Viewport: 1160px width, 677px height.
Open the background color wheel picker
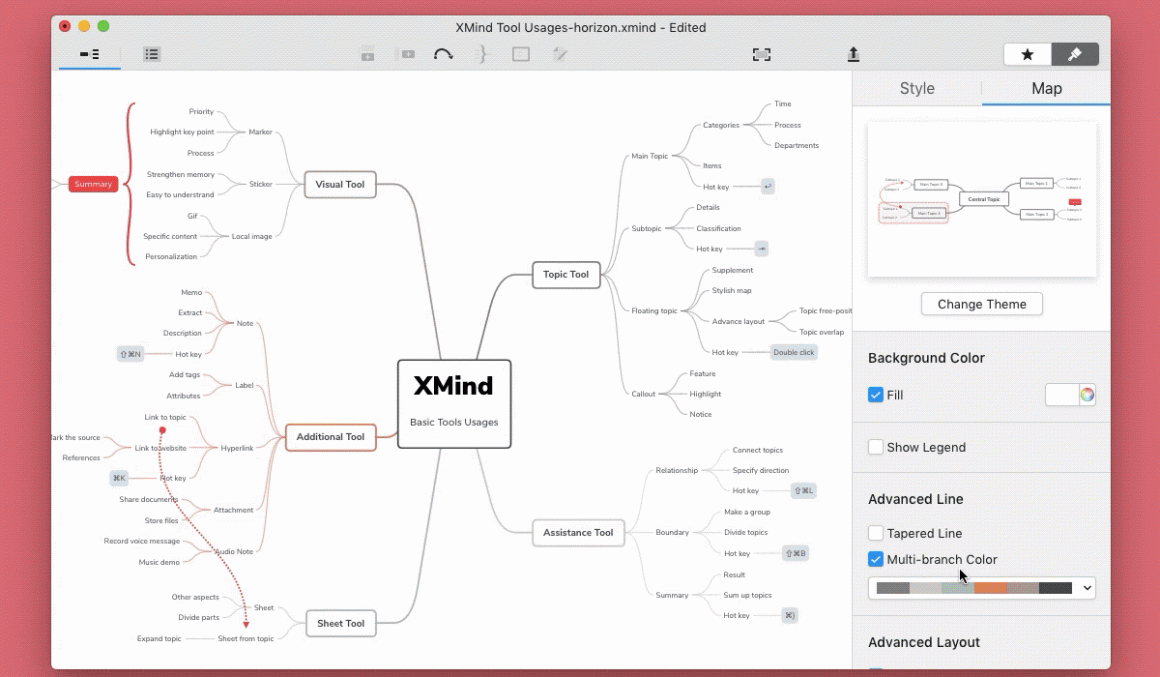(x=1087, y=395)
